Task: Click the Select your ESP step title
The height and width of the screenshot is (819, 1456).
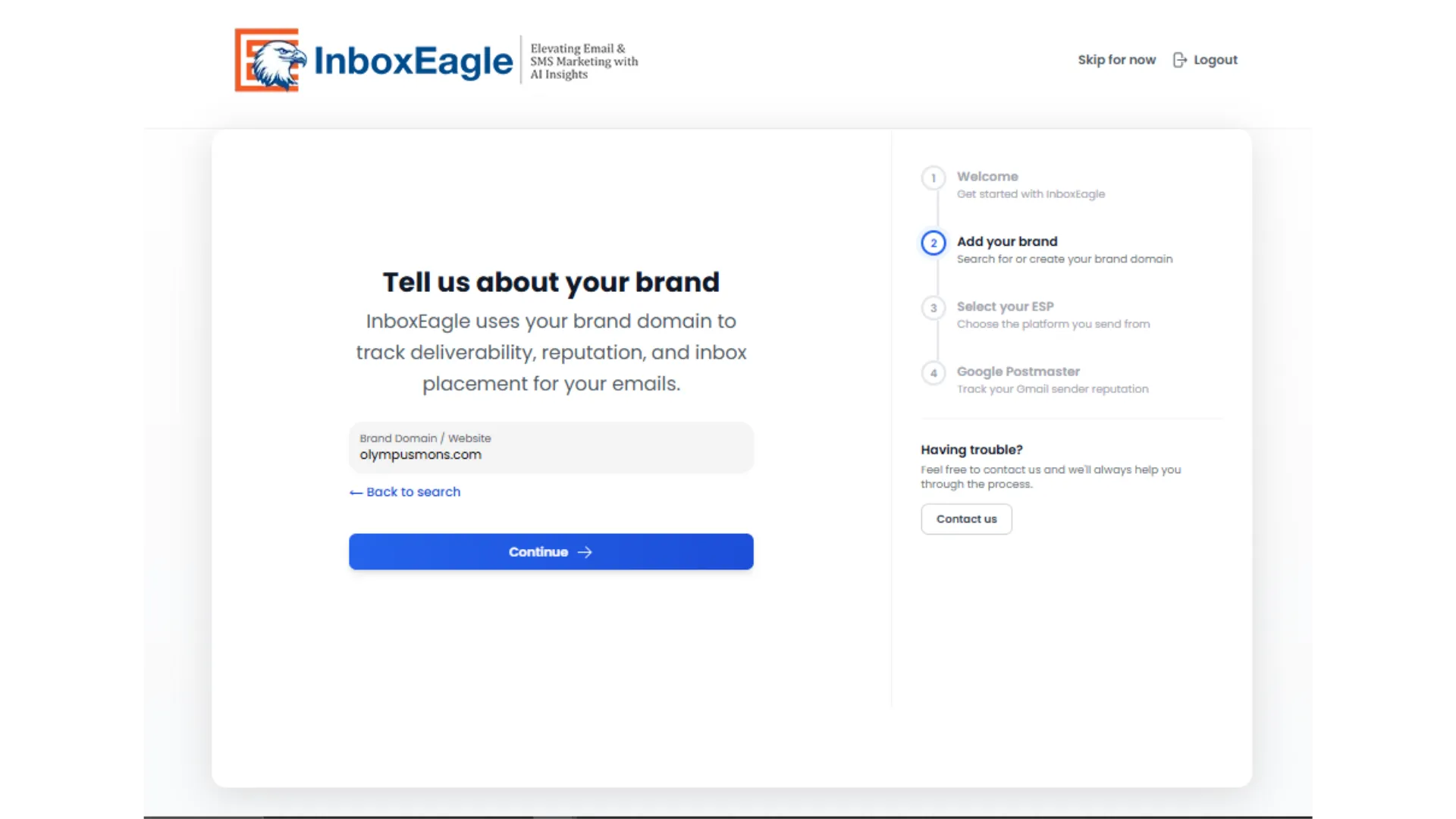Action: point(1005,307)
